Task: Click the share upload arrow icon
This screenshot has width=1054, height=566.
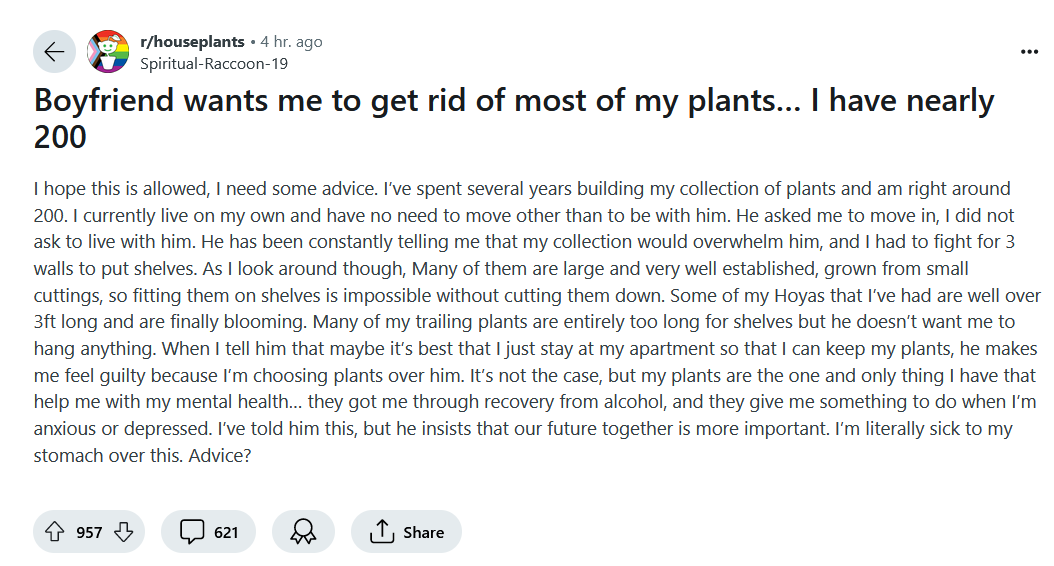Action: pos(382,532)
